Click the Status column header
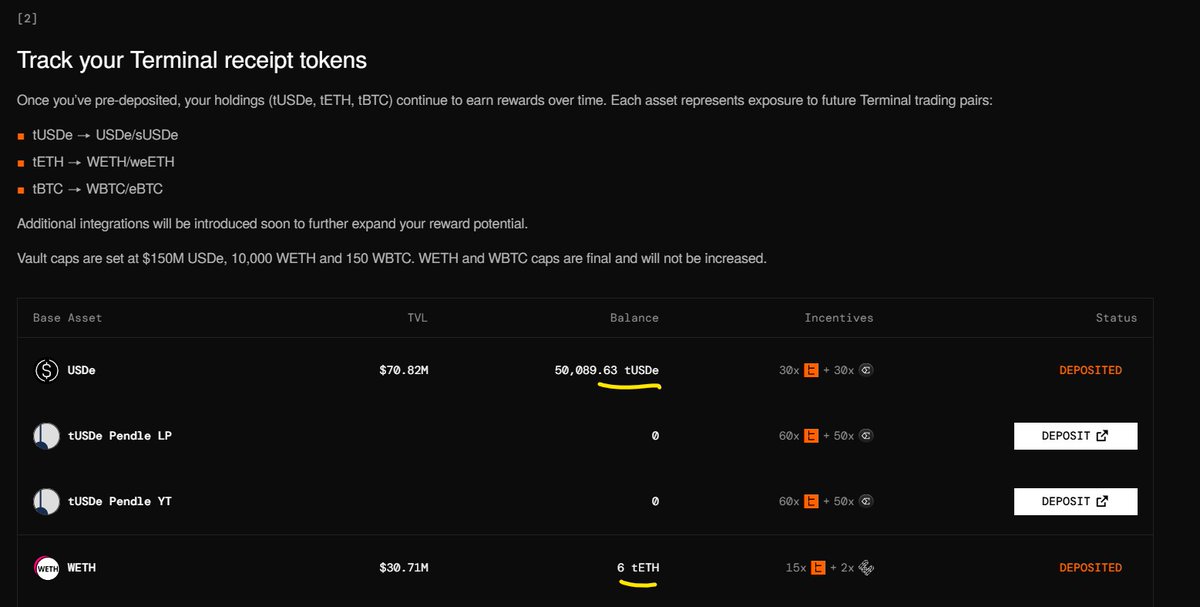The height and width of the screenshot is (607, 1200). pos(1116,318)
